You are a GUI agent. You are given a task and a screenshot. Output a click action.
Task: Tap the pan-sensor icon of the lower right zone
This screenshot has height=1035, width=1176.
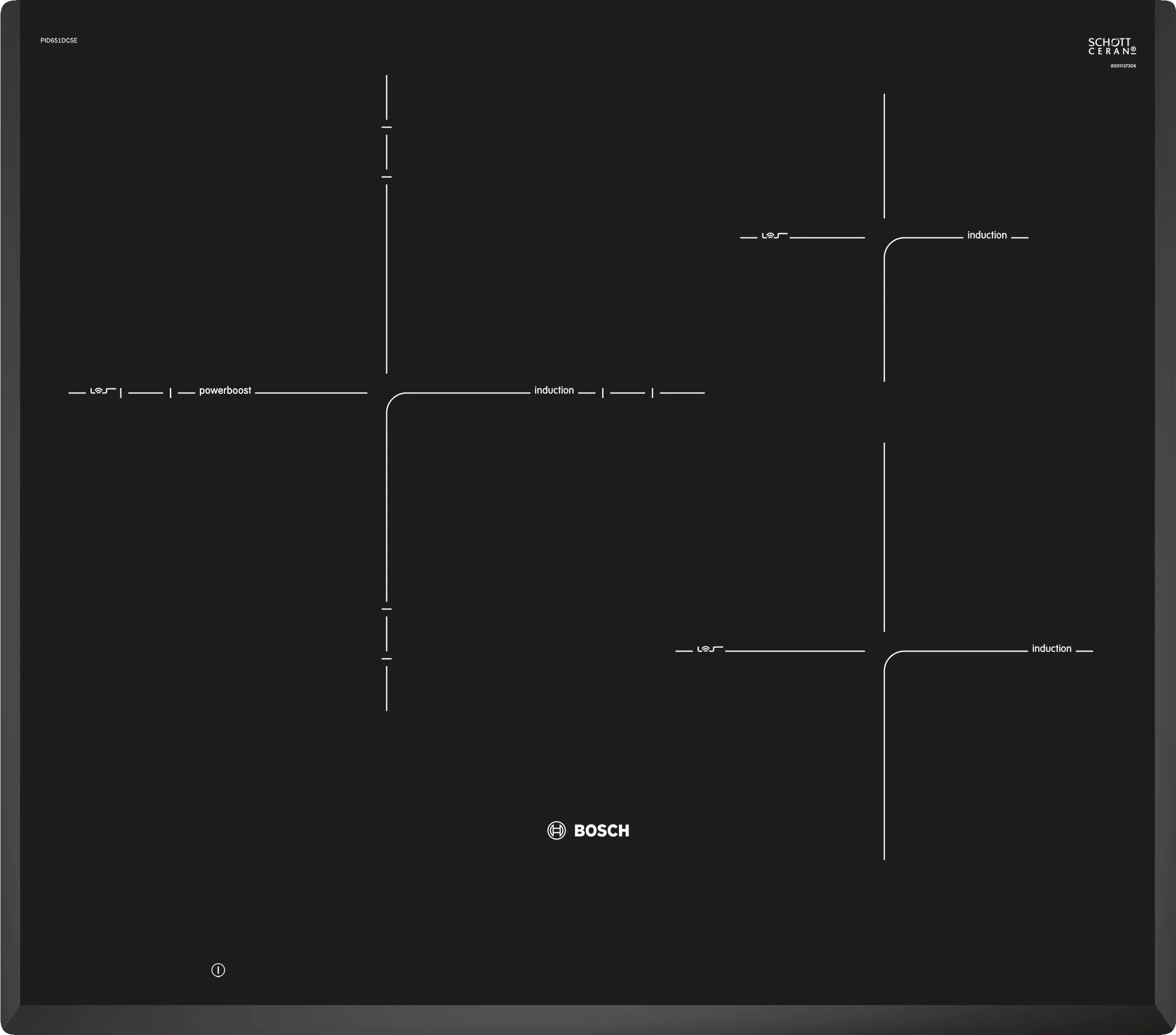coord(710,649)
